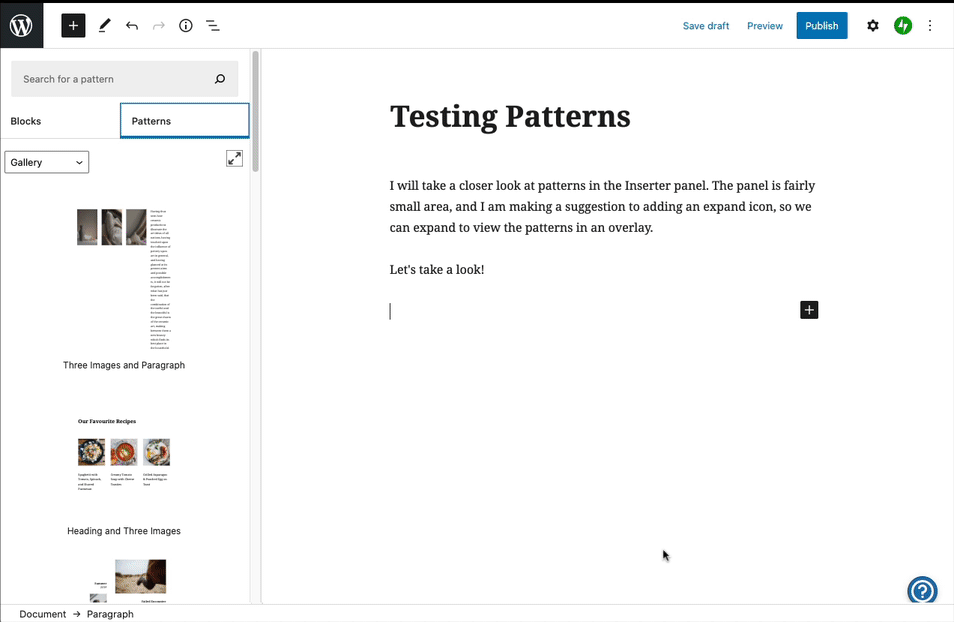Click the WordPress logo to exit the editor
954x622 pixels.
[x=21, y=26]
